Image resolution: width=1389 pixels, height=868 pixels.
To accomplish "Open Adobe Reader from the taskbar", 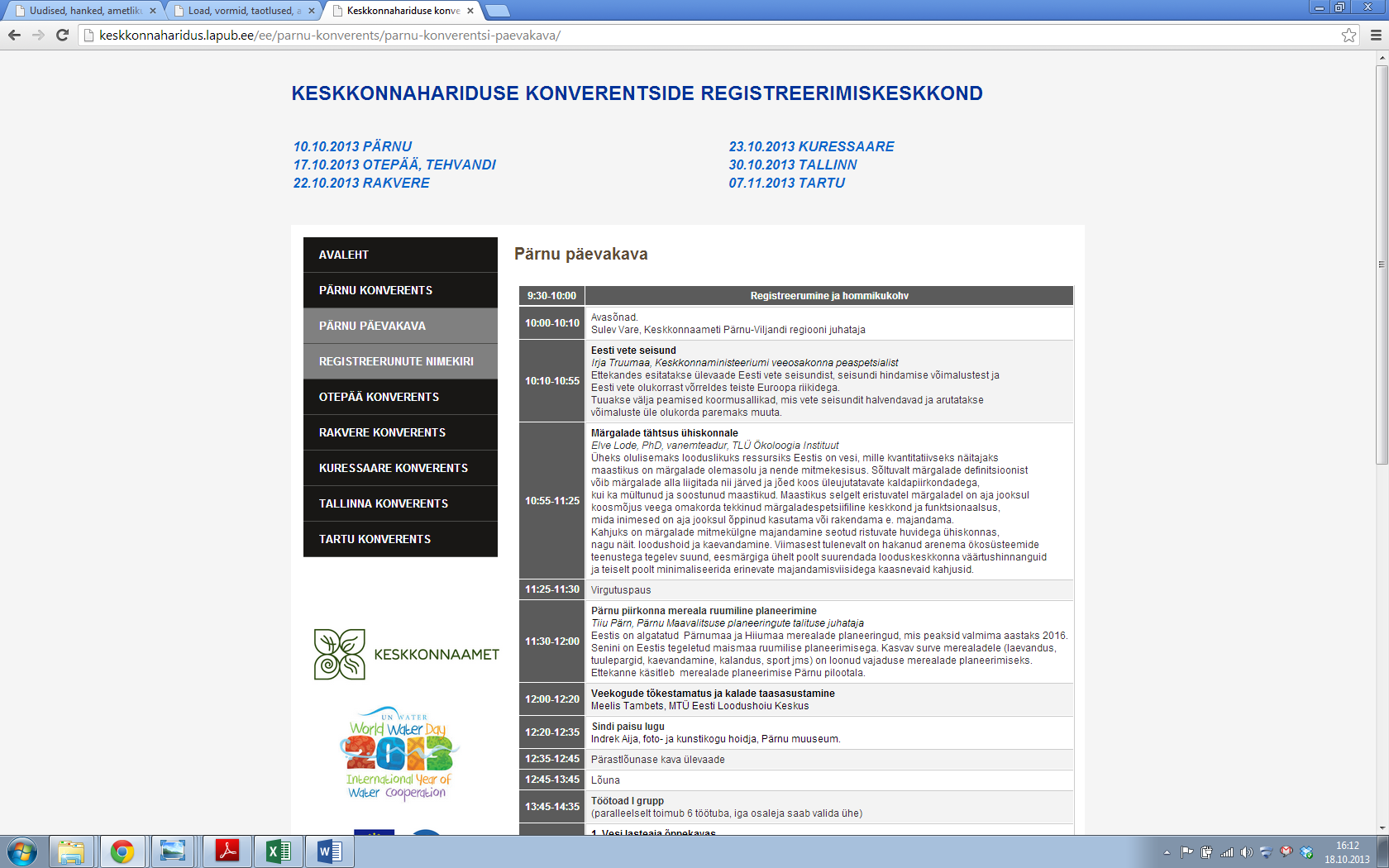I will coord(227,851).
